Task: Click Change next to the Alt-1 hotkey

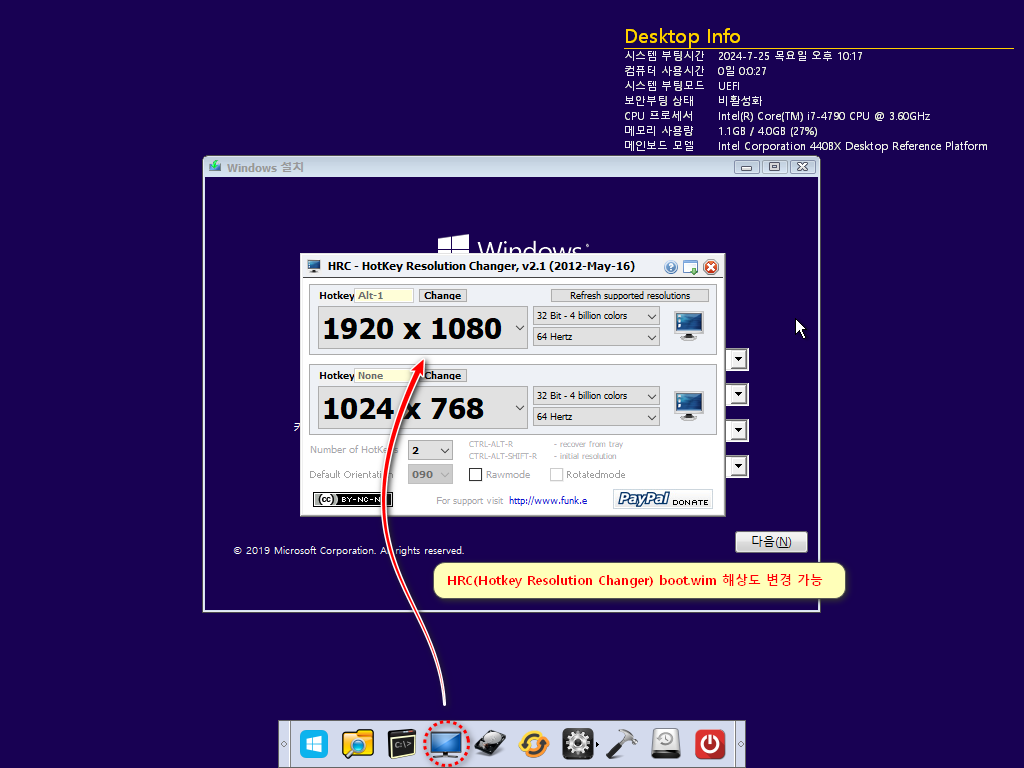Action: (443, 296)
